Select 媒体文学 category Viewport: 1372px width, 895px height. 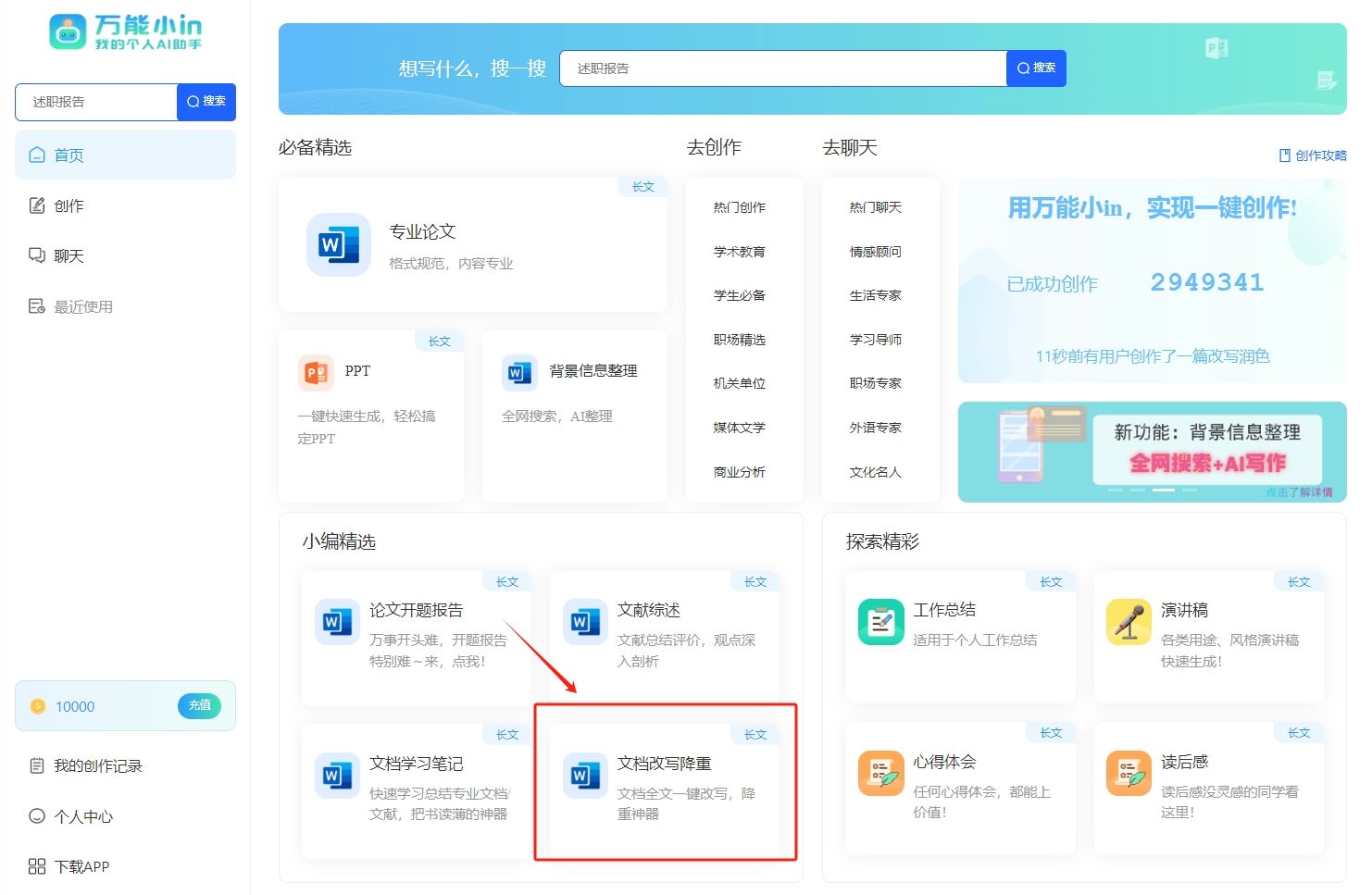740,428
